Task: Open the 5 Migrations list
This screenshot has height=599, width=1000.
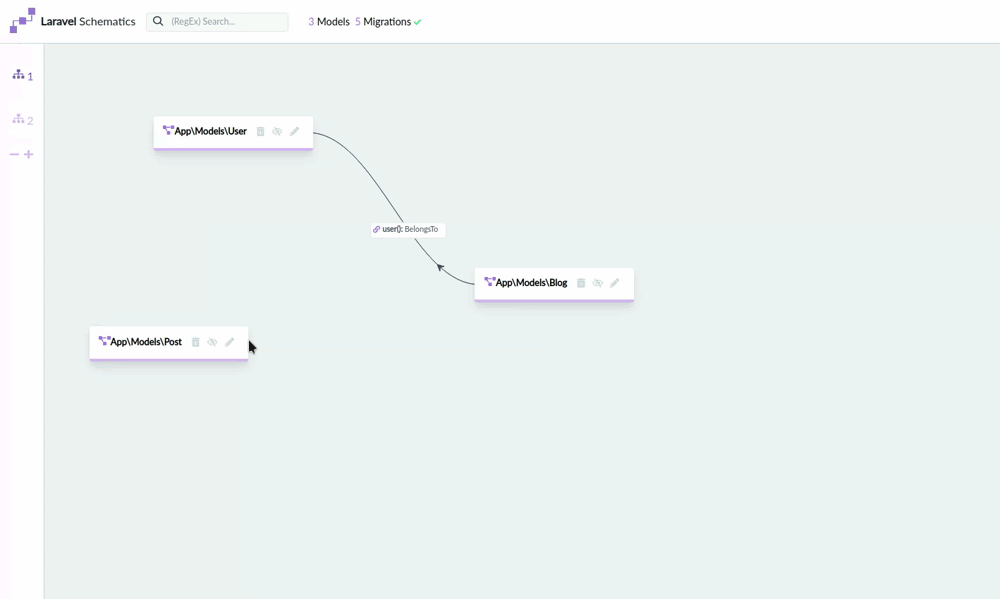Action: [383, 22]
